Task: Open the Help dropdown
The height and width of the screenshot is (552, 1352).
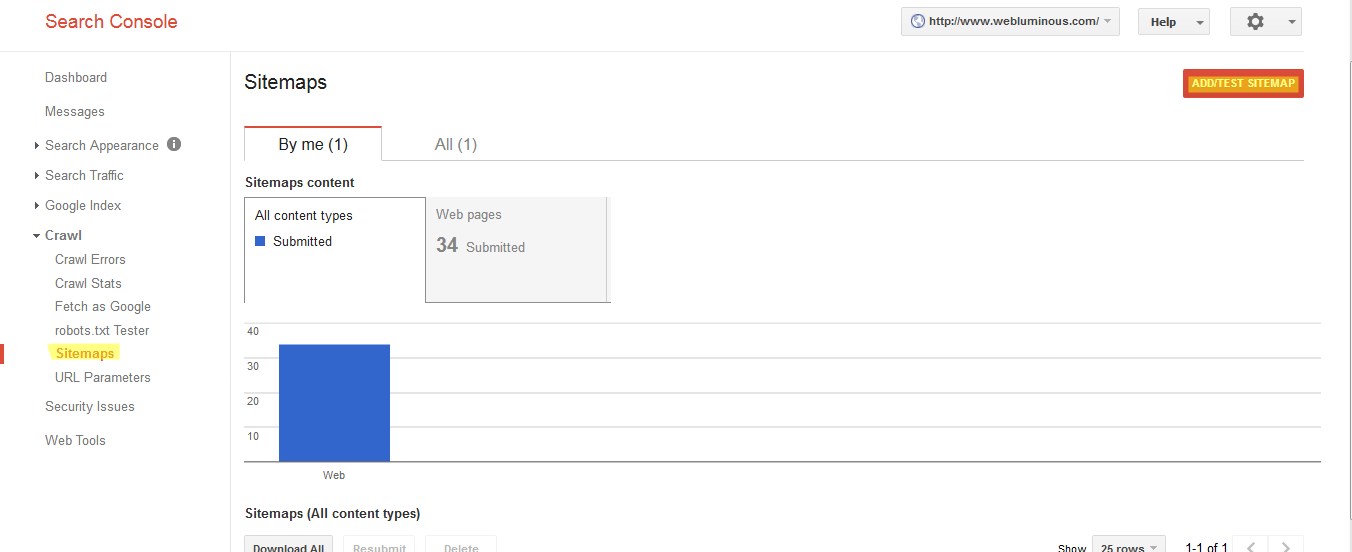Action: [1173, 21]
